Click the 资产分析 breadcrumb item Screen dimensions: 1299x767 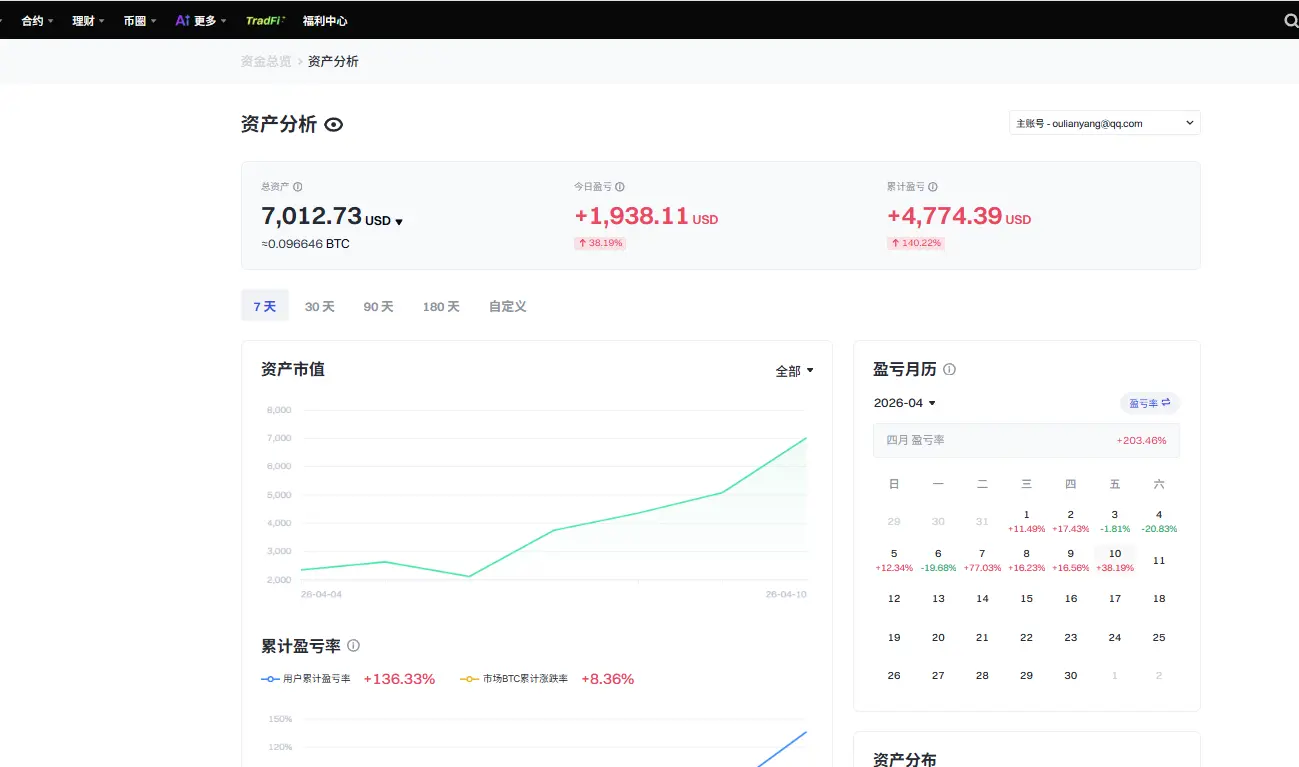pos(333,61)
